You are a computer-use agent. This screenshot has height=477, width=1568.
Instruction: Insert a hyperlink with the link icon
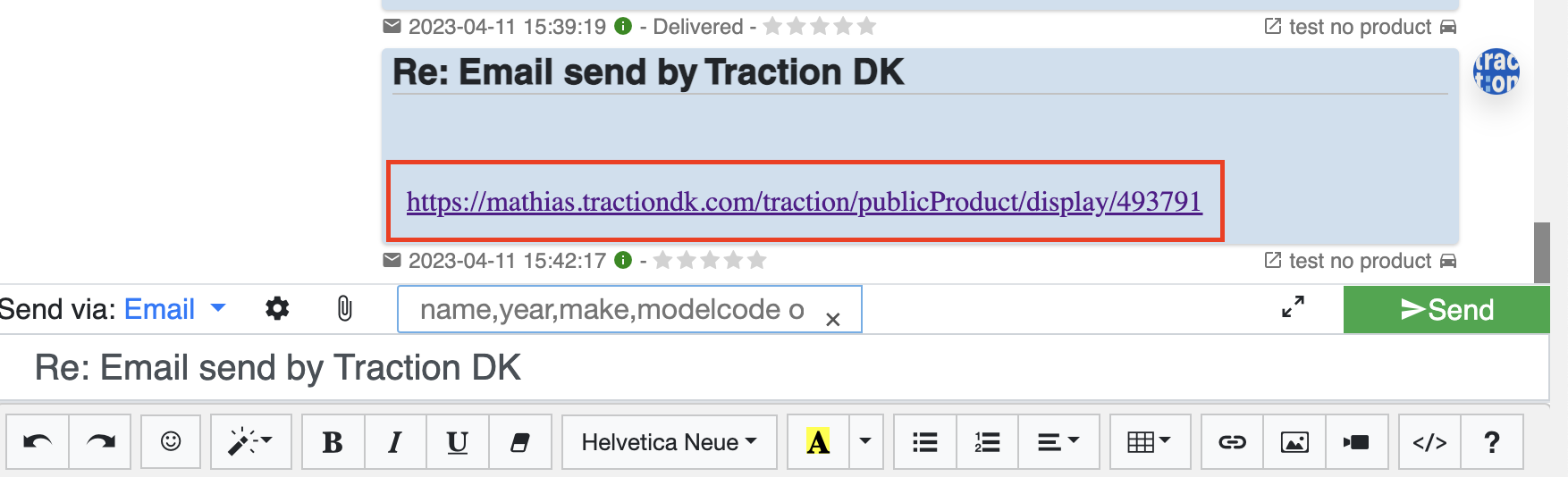pyautogui.click(x=1233, y=442)
